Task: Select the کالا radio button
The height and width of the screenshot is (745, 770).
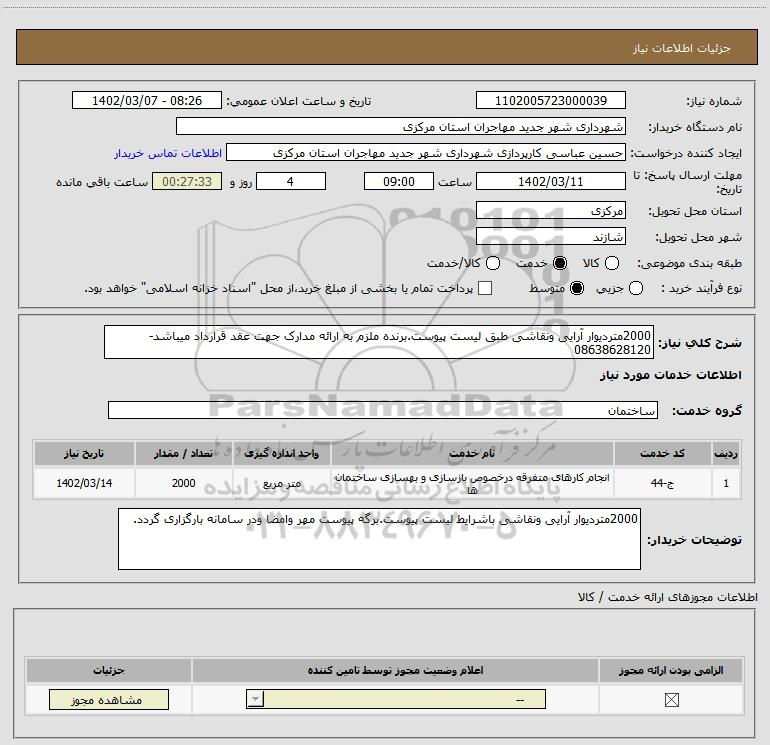Action: click(611, 263)
